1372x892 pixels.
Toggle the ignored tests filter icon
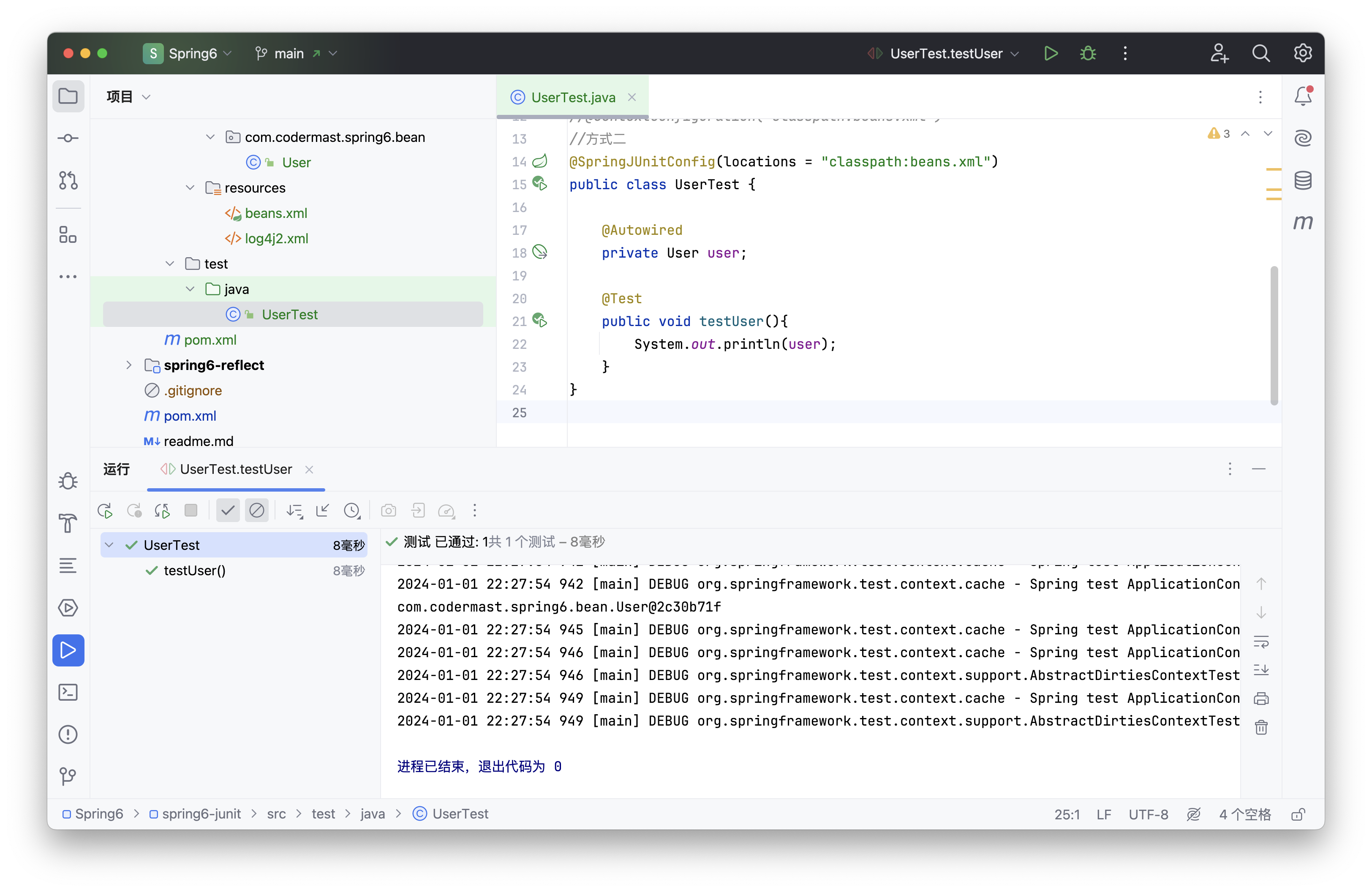click(256, 511)
